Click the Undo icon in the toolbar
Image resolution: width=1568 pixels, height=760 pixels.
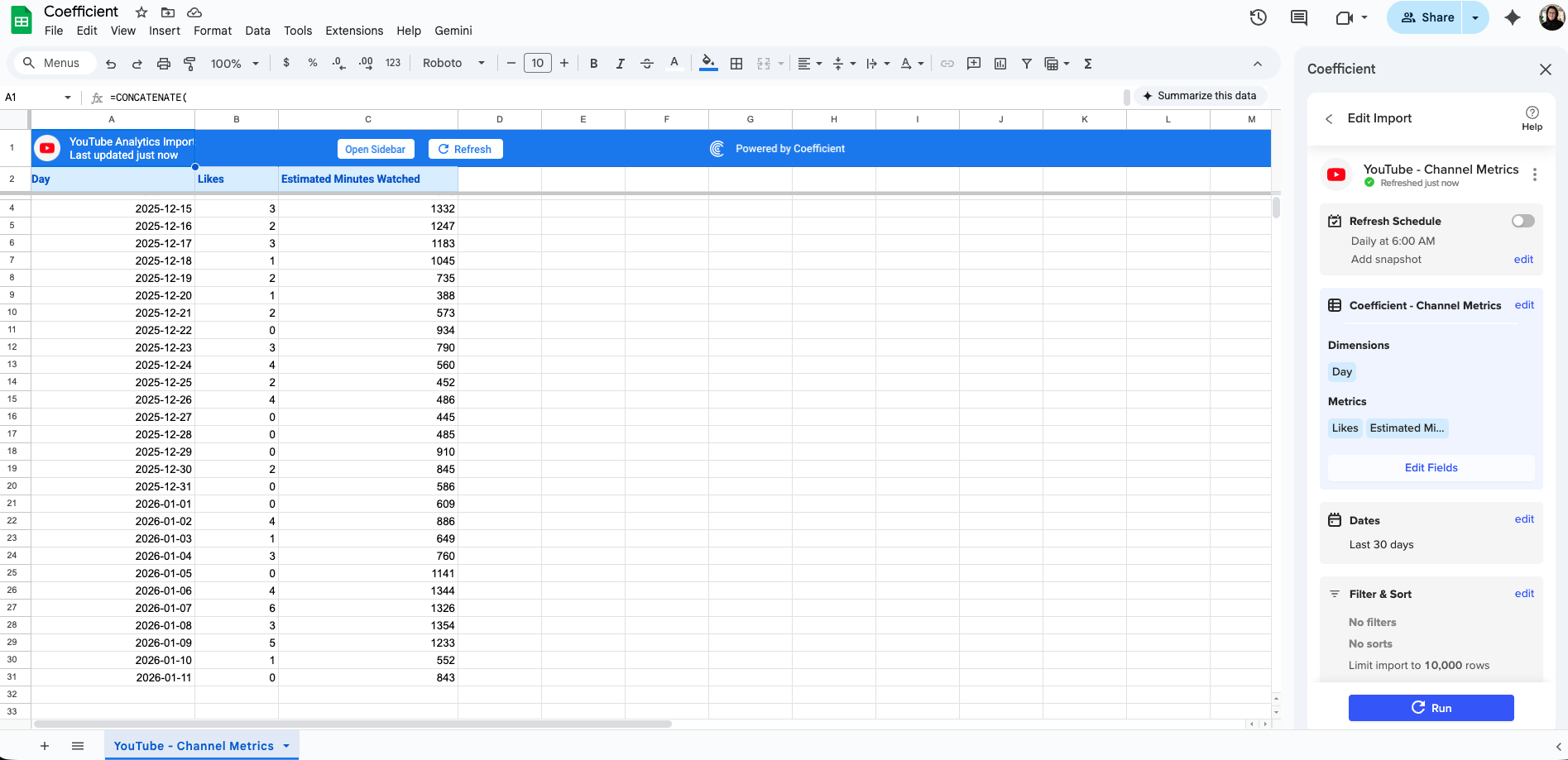coord(110,63)
